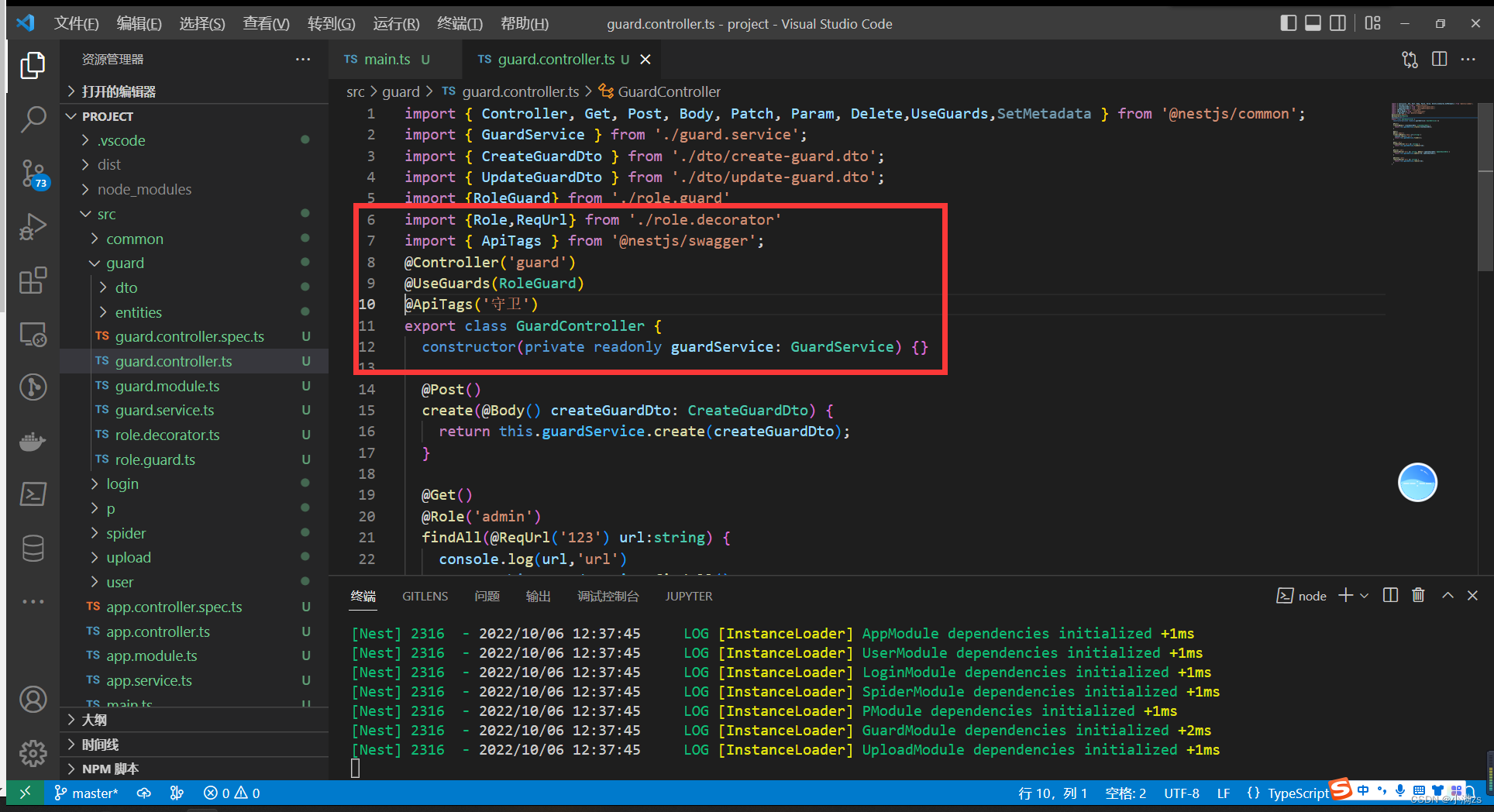Change LF end of line sequence

1224,793
